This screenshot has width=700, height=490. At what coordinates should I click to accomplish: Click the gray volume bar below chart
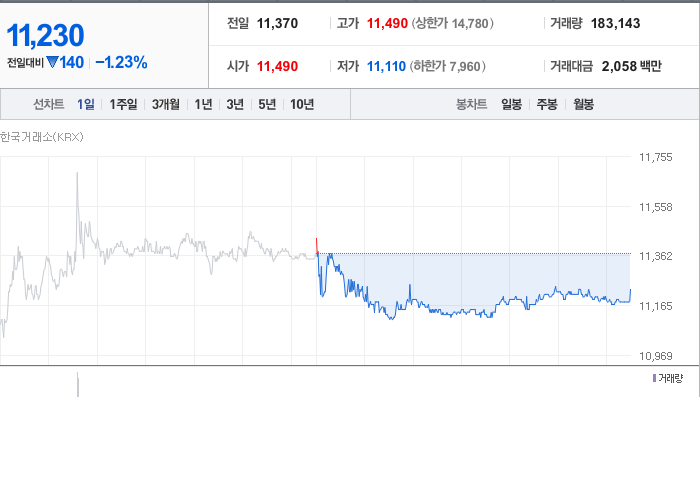point(78,385)
